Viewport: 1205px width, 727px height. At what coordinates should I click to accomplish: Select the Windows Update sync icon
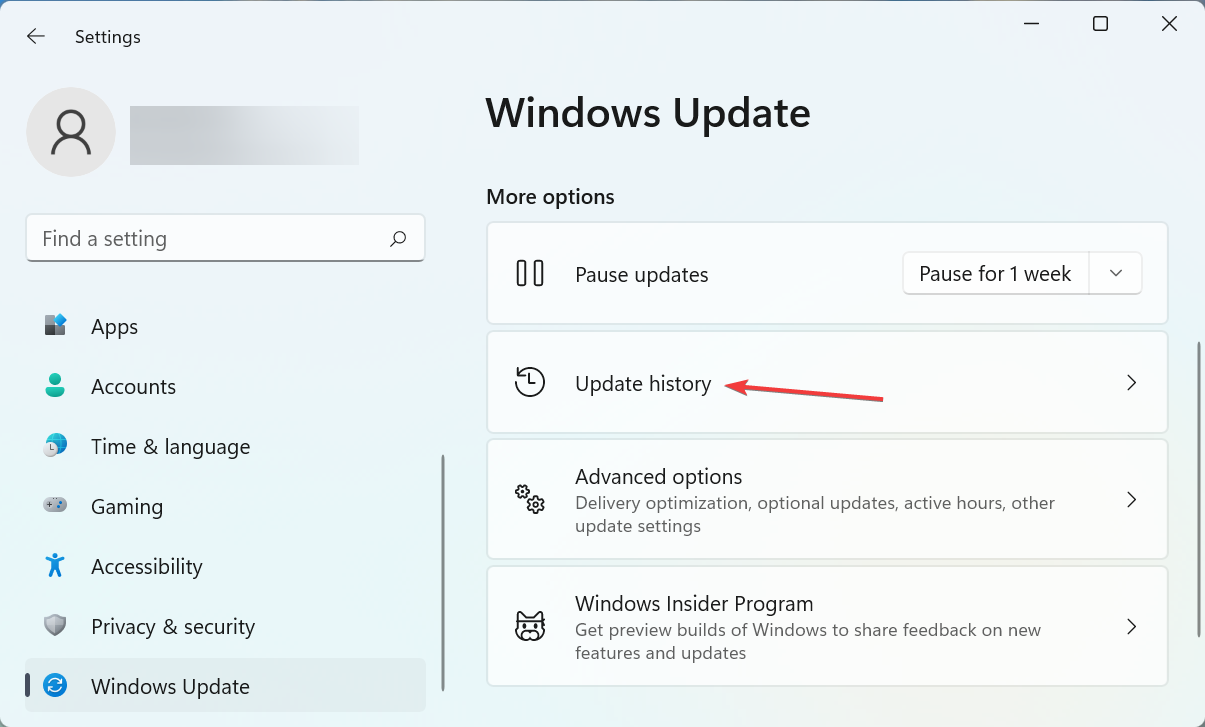54,686
